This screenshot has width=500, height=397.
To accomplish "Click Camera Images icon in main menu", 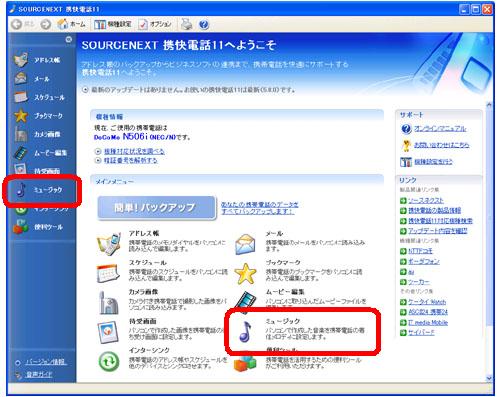I will click(x=108, y=303).
